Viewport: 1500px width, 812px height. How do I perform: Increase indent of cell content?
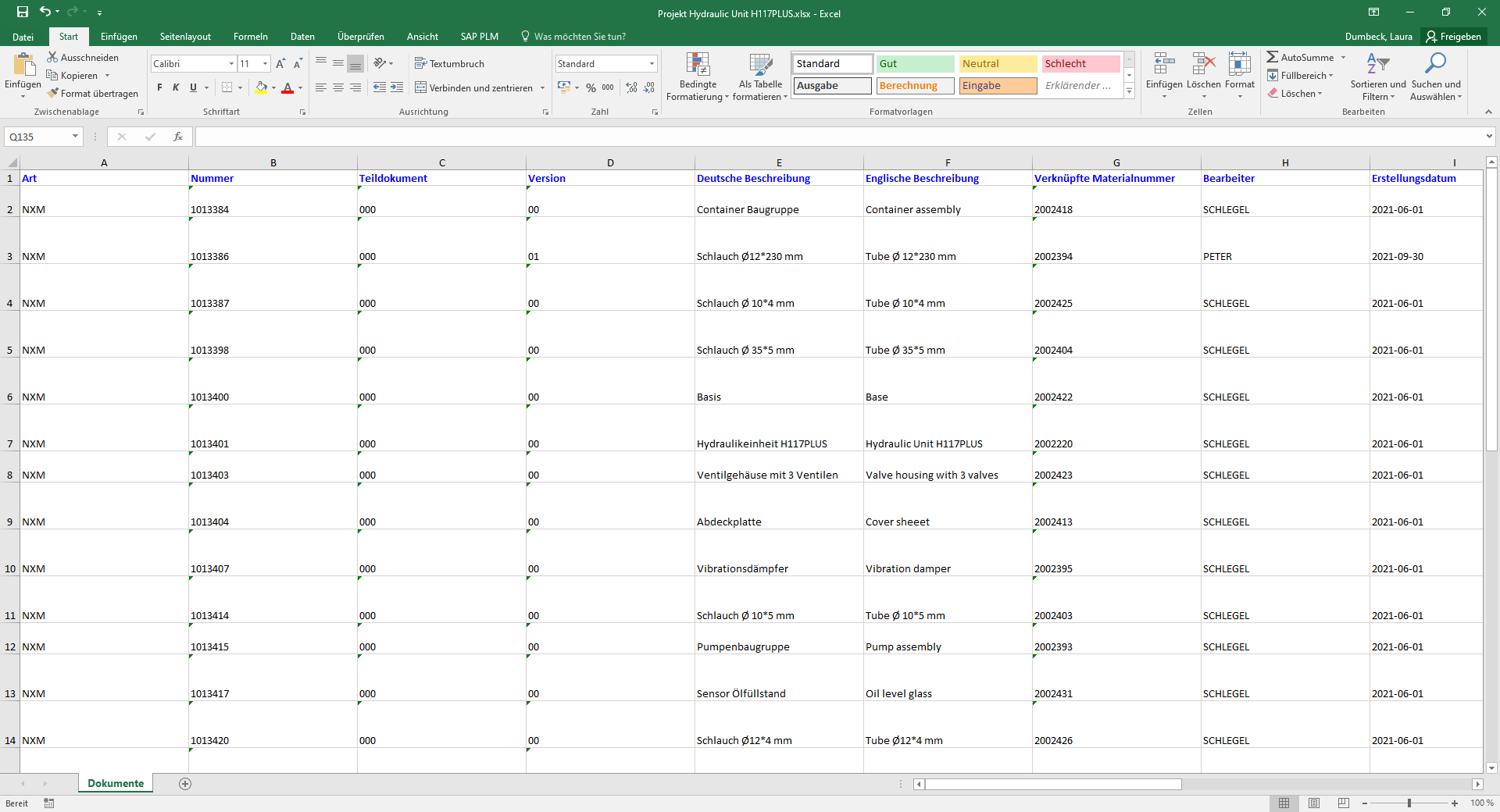[397, 87]
